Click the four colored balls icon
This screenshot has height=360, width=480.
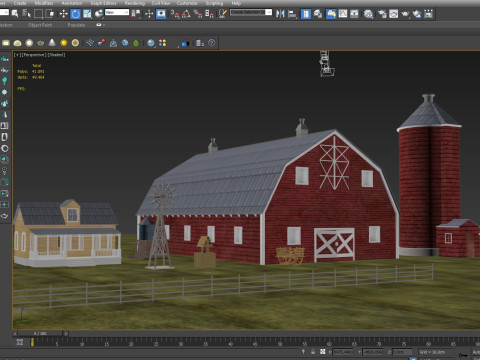pyautogui.click(x=163, y=43)
